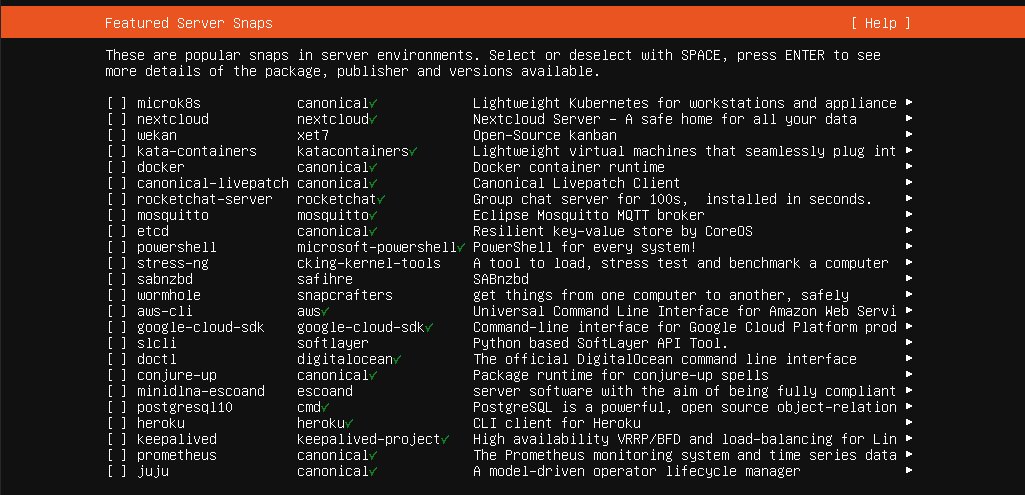Expand the juju row arrow

coord(909,471)
